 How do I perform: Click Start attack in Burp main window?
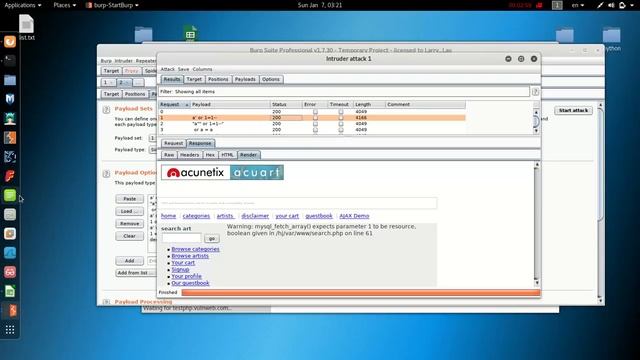(573, 111)
